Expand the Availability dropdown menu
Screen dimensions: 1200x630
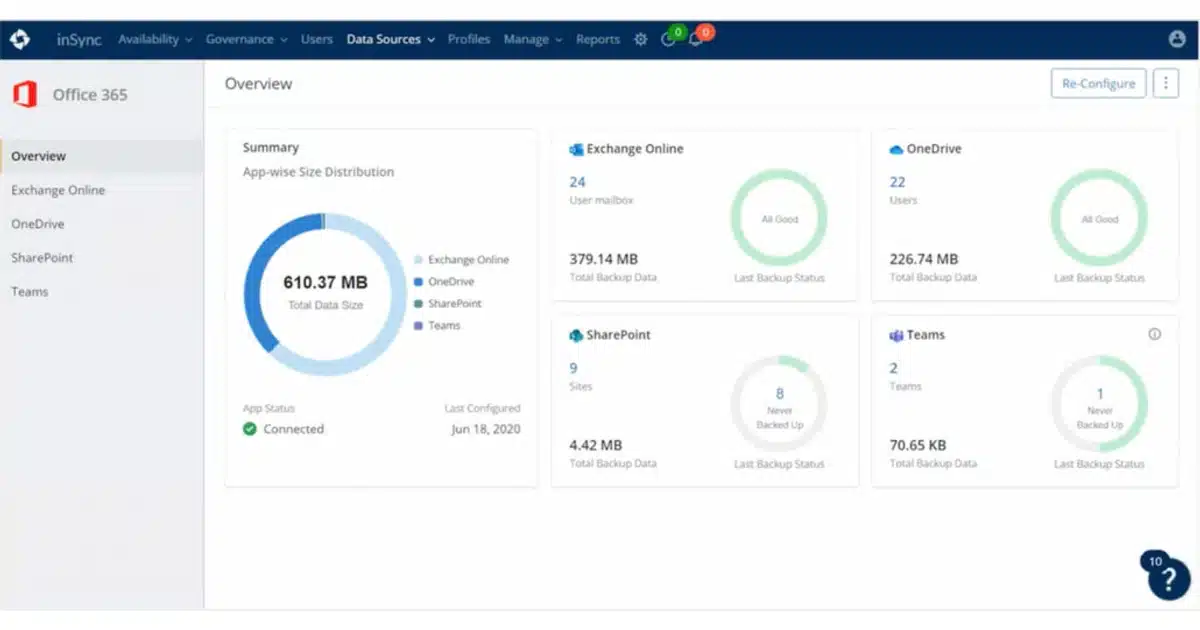click(155, 40)
